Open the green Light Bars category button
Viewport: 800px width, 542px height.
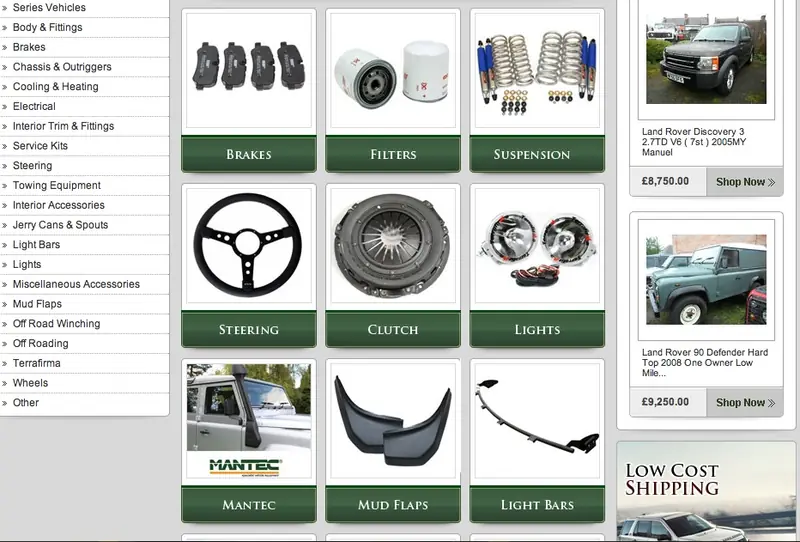click(537, 504)
